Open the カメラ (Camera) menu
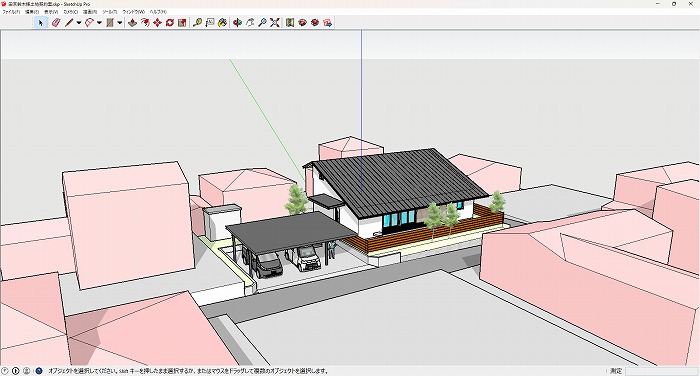 coord(71,12)
